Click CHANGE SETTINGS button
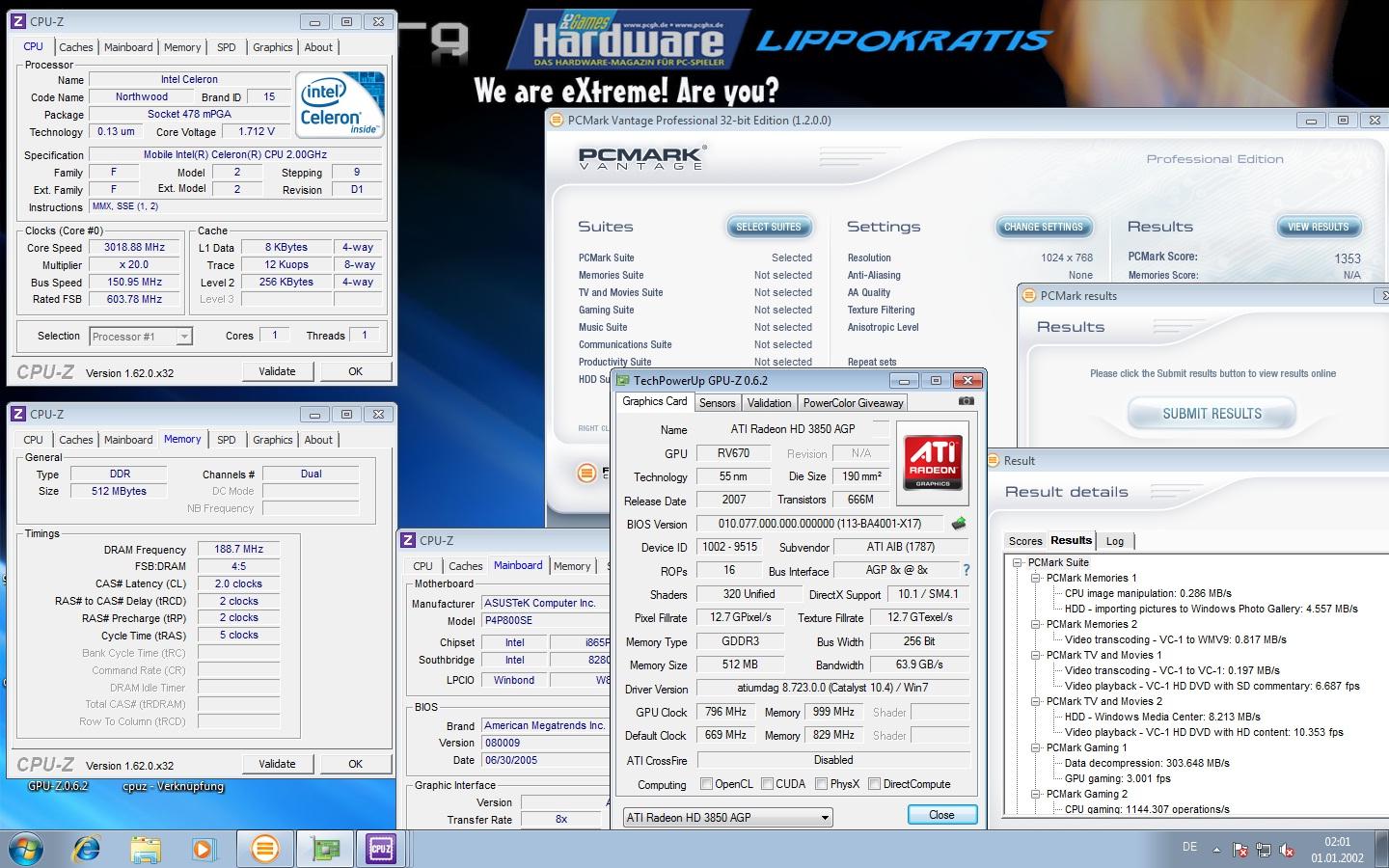The height and width of the screenshot is (868, 1389). [x=1044, y=227]
